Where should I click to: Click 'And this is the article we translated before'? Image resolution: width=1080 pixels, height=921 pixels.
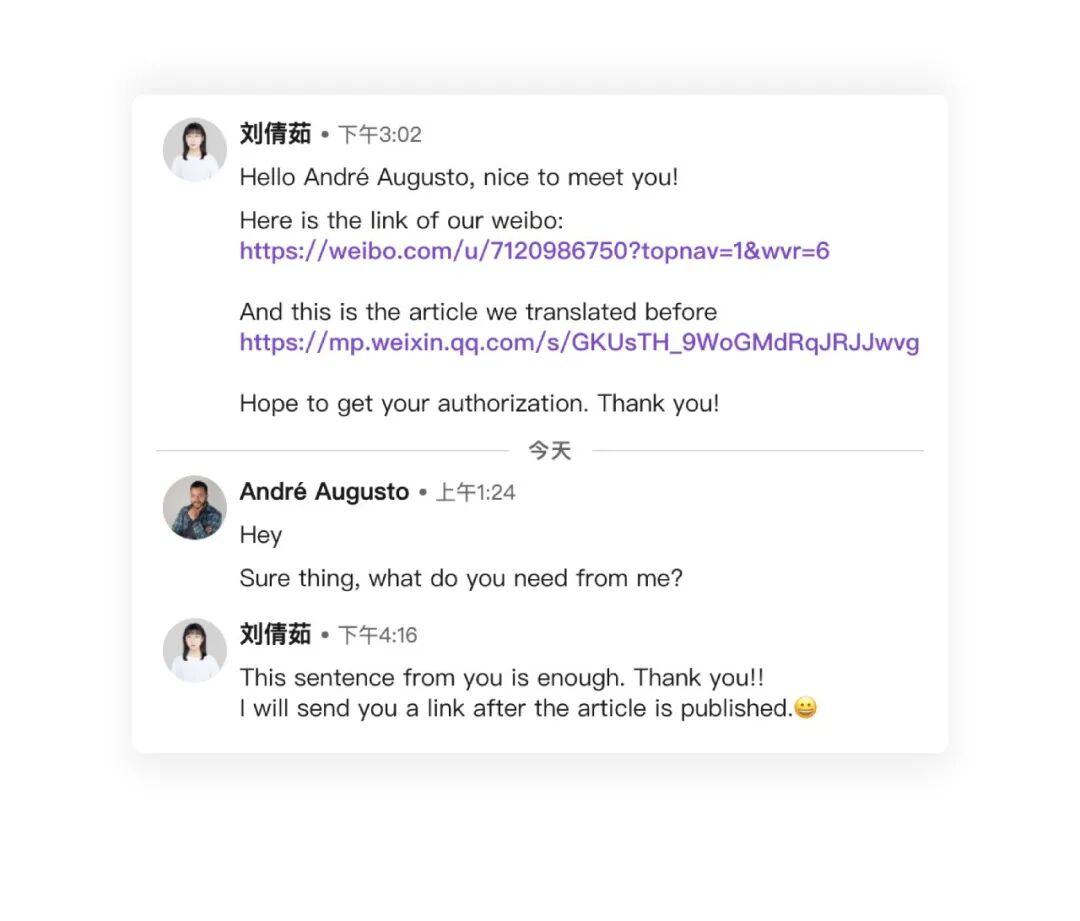(478, 312)
